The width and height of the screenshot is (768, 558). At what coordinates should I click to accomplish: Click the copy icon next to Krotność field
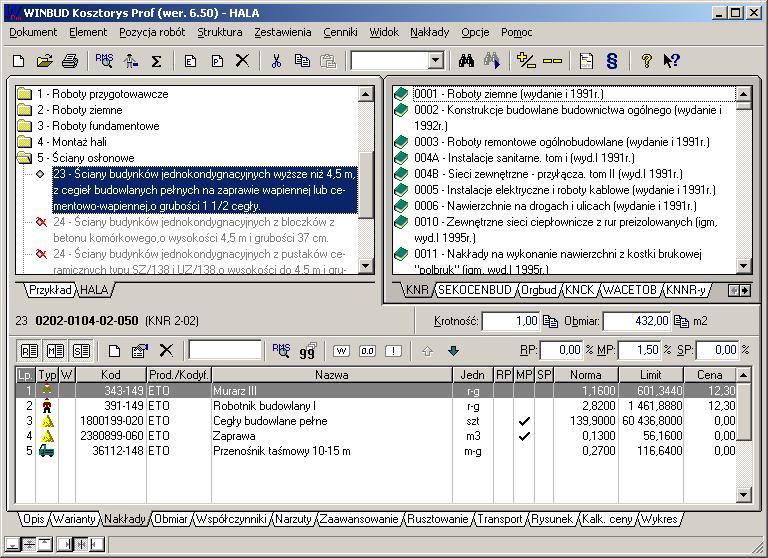[551, 321]
